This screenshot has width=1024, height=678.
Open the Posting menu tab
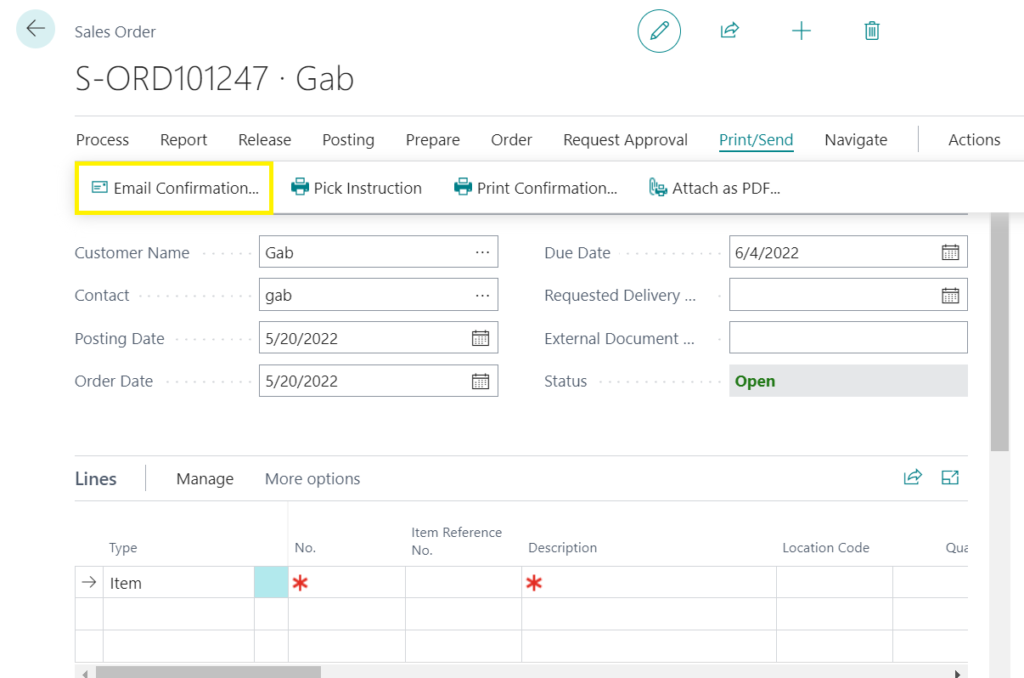click(x=348, y=140)
